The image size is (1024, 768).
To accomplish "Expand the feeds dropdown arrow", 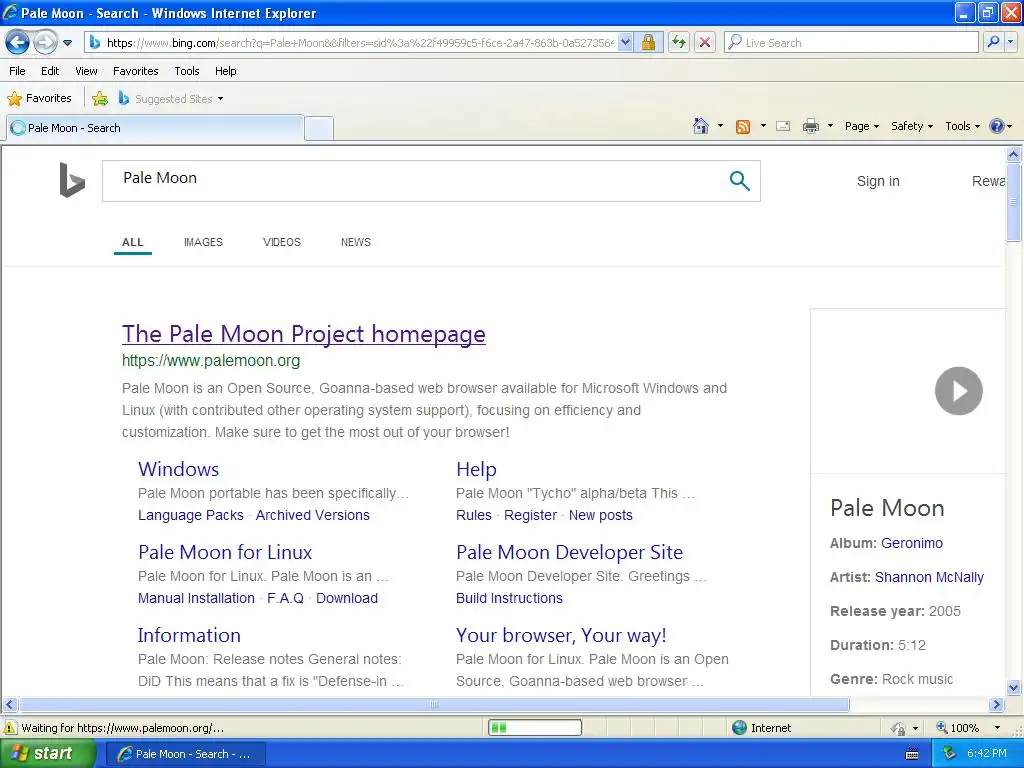I will 763,126.
